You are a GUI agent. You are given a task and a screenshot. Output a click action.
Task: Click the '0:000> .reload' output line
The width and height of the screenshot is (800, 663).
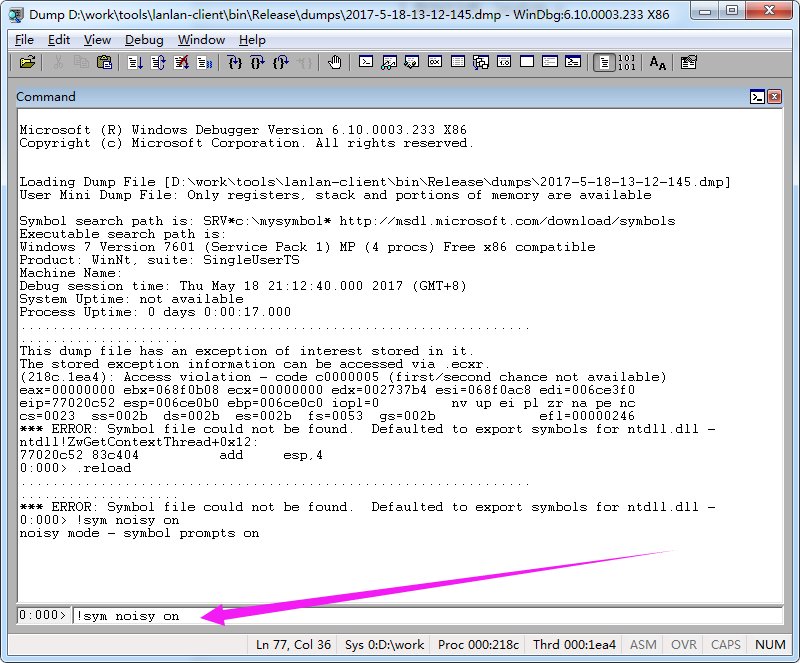(x=76, y=468)
